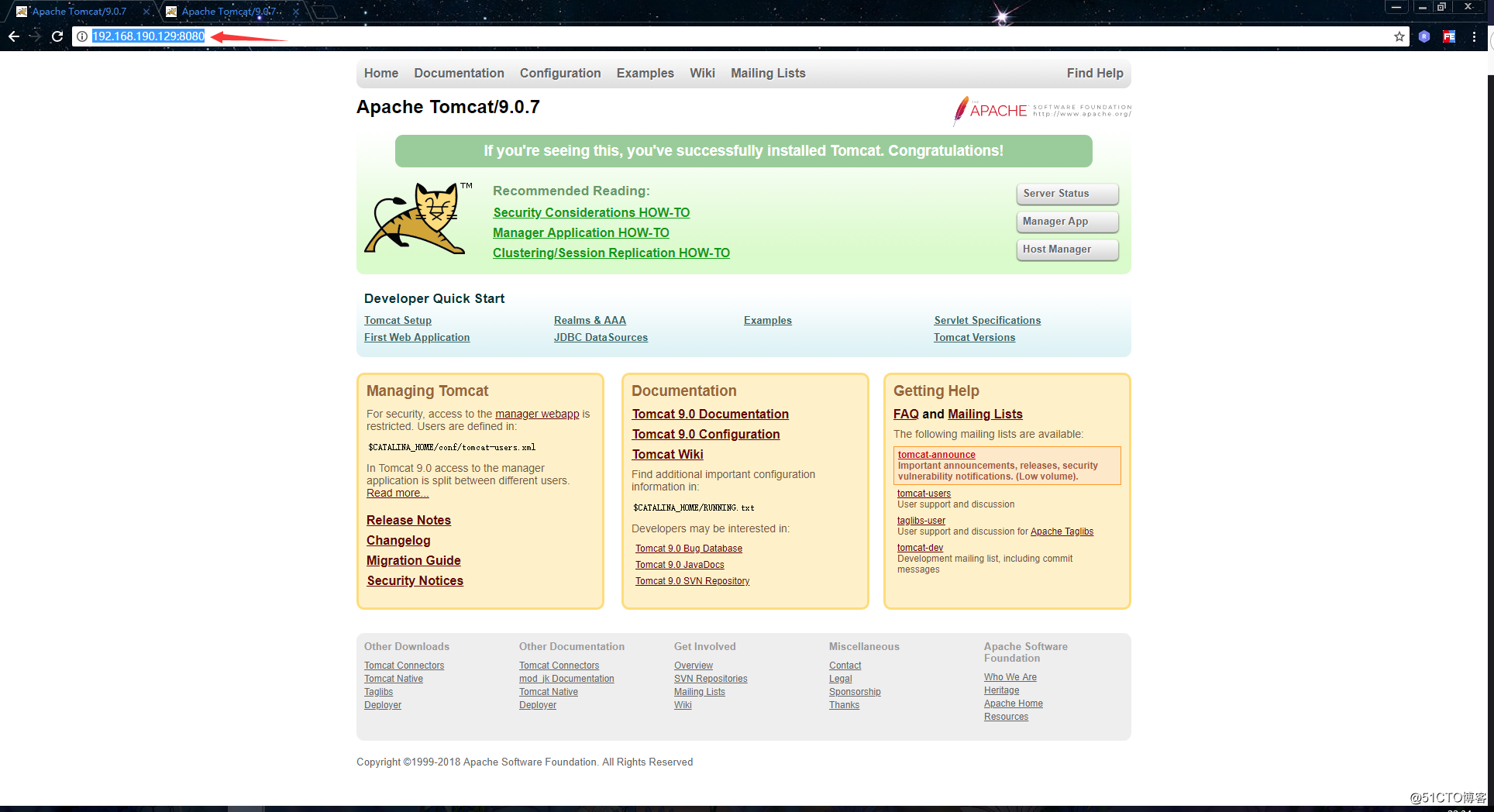Reload the page with the refresh icon
The height and width of the screenshot is (812, 1494).
(57, 36)
